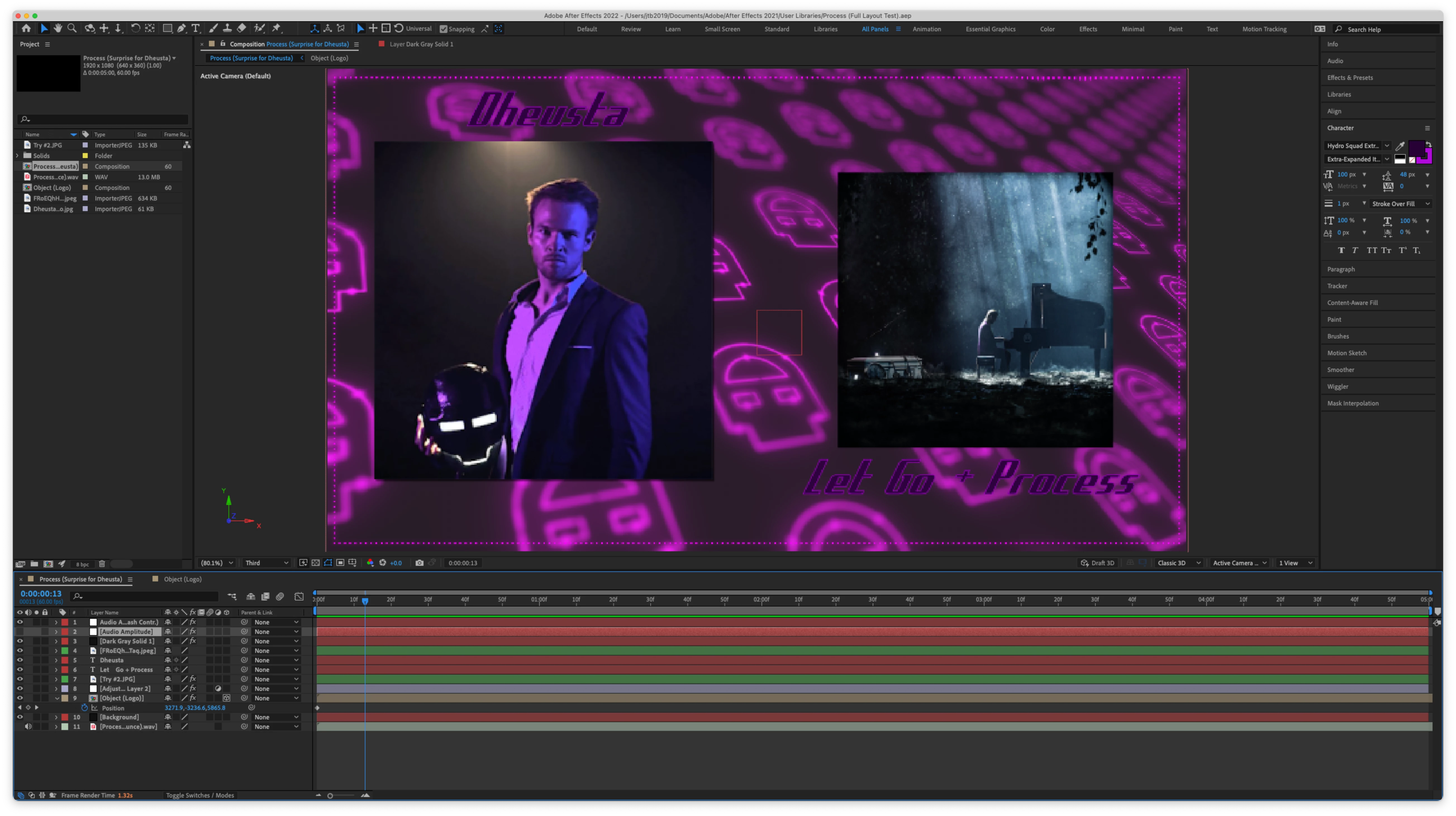Open the Classic 3D renderer dropdown
1456x816 pixels.
[1179, 563]
